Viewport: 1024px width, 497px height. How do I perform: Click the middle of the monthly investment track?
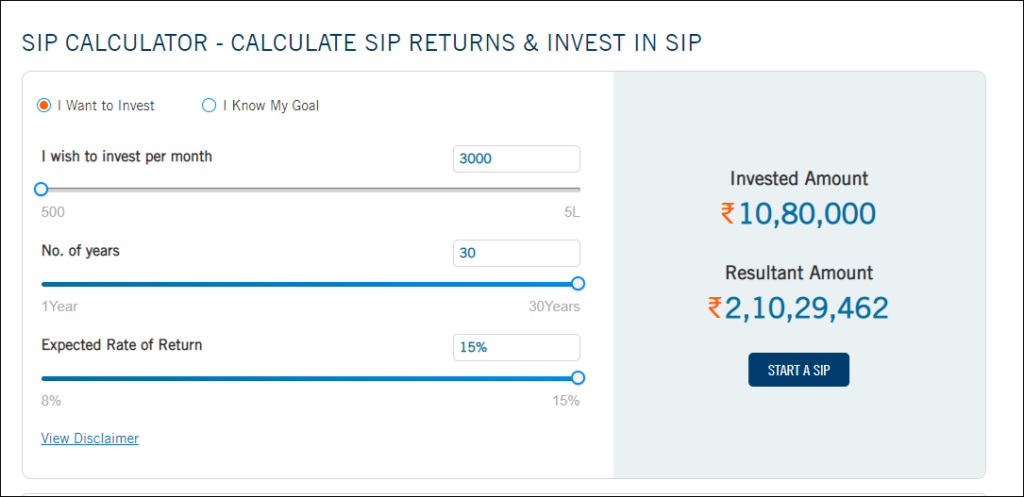tap(310, 189)
